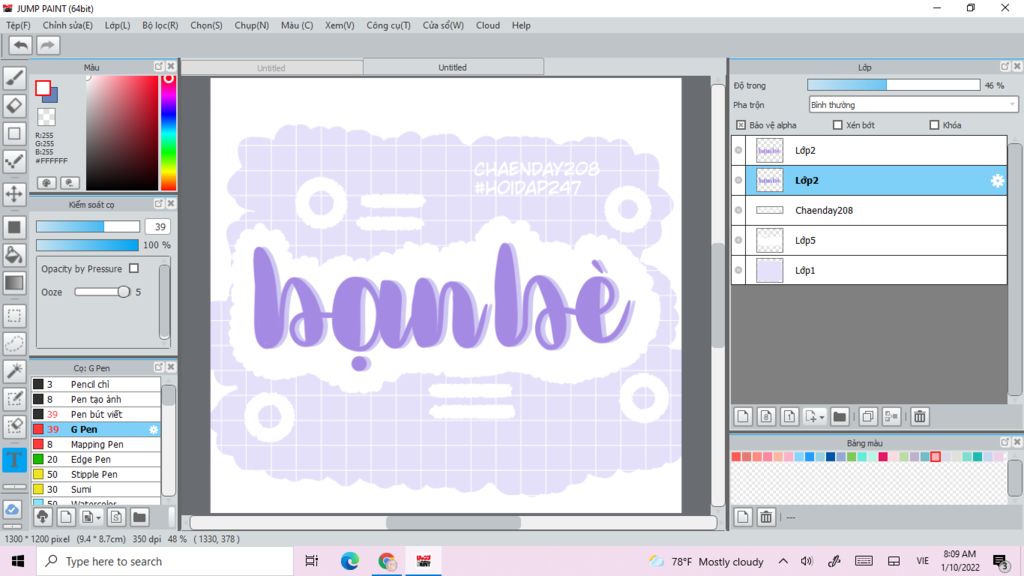The image size is (1024, 576).
Task: Select the Text tool
Action: point(14,460)
